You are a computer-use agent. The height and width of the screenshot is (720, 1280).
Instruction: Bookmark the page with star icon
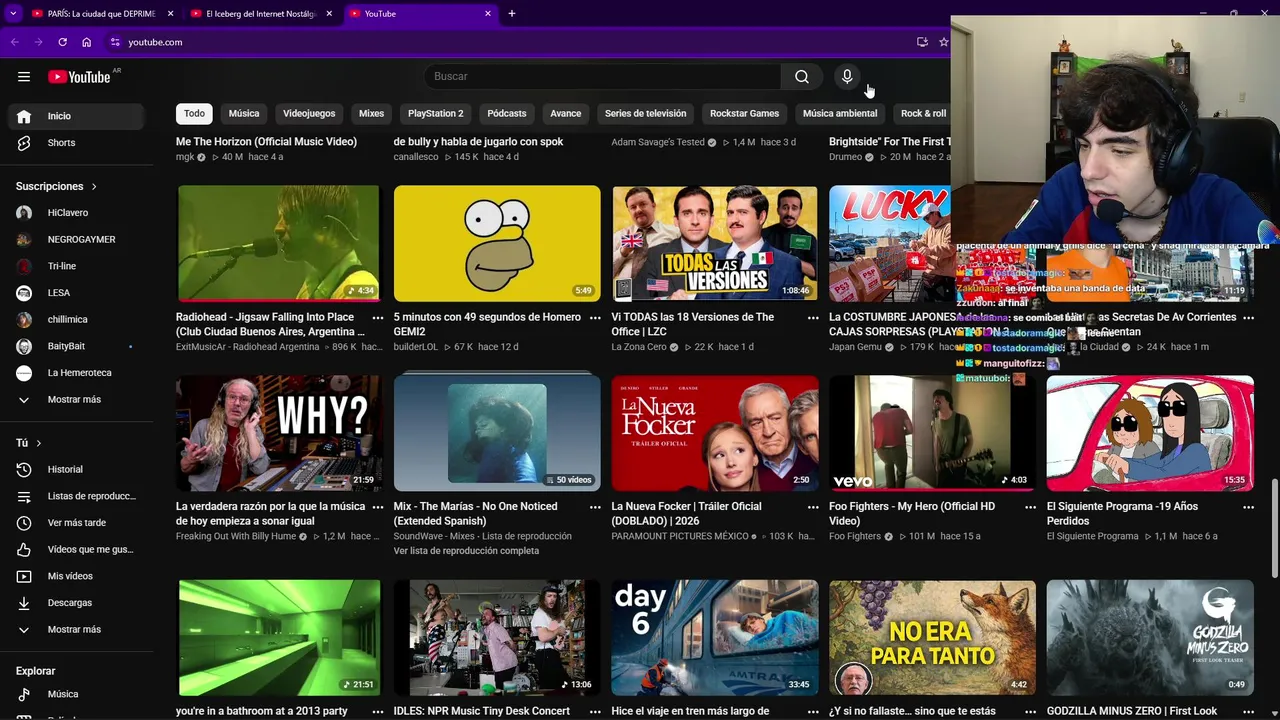click(x=943, y=42)
